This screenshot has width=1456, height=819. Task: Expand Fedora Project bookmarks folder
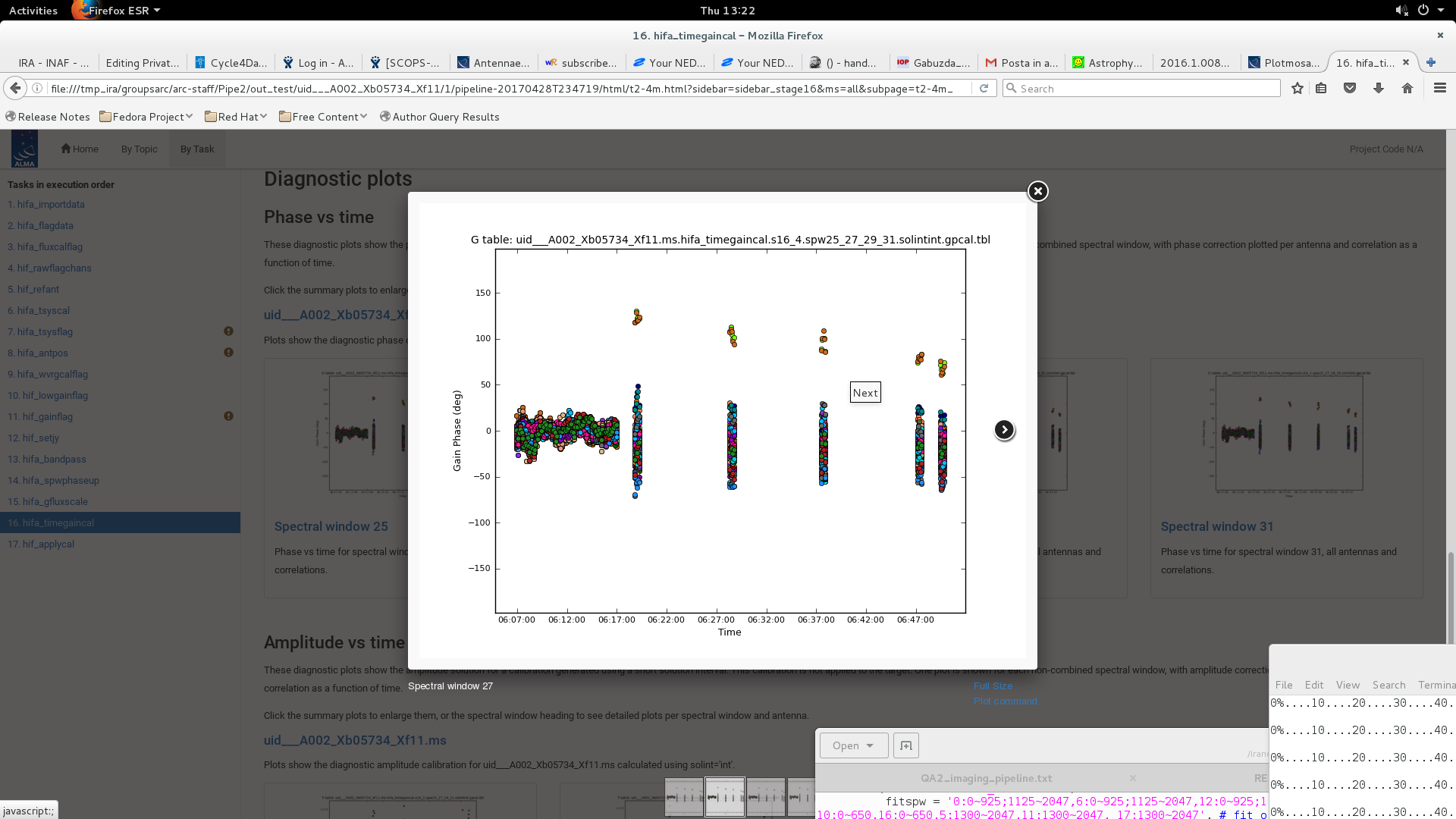pyautogui.click(x=146, y=117)
